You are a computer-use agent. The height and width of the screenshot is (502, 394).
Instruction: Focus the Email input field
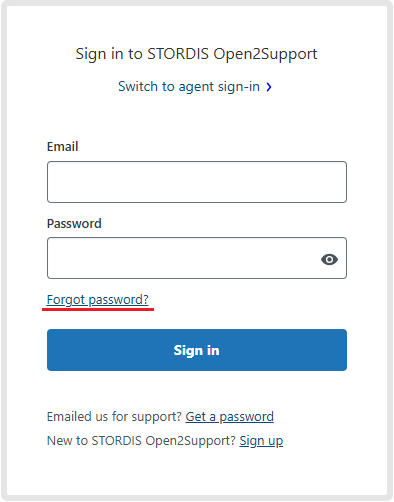pos(197,182)
